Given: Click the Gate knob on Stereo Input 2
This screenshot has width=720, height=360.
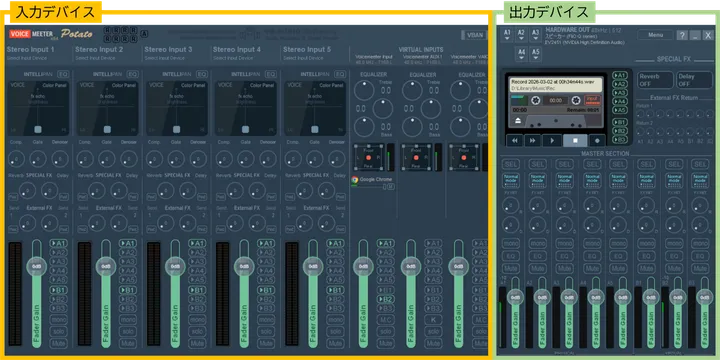Looking at the screenshot, I should tap(107, 159).
